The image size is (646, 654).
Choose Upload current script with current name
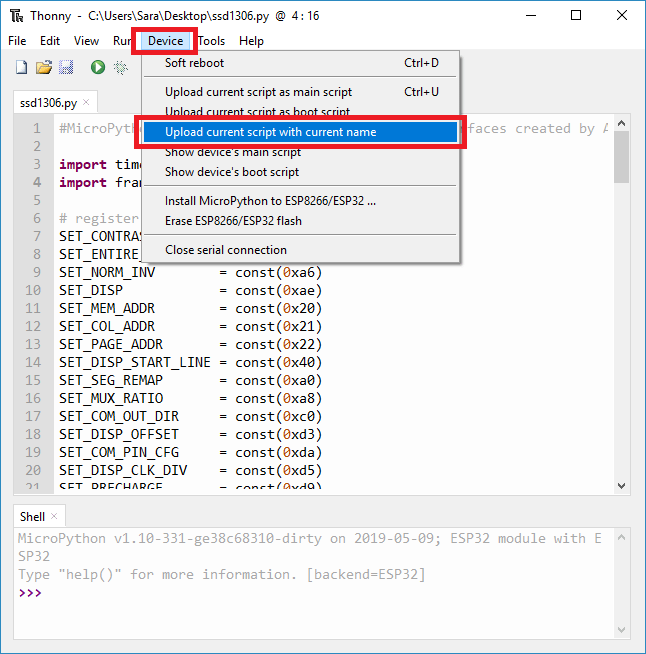(270, 132)
